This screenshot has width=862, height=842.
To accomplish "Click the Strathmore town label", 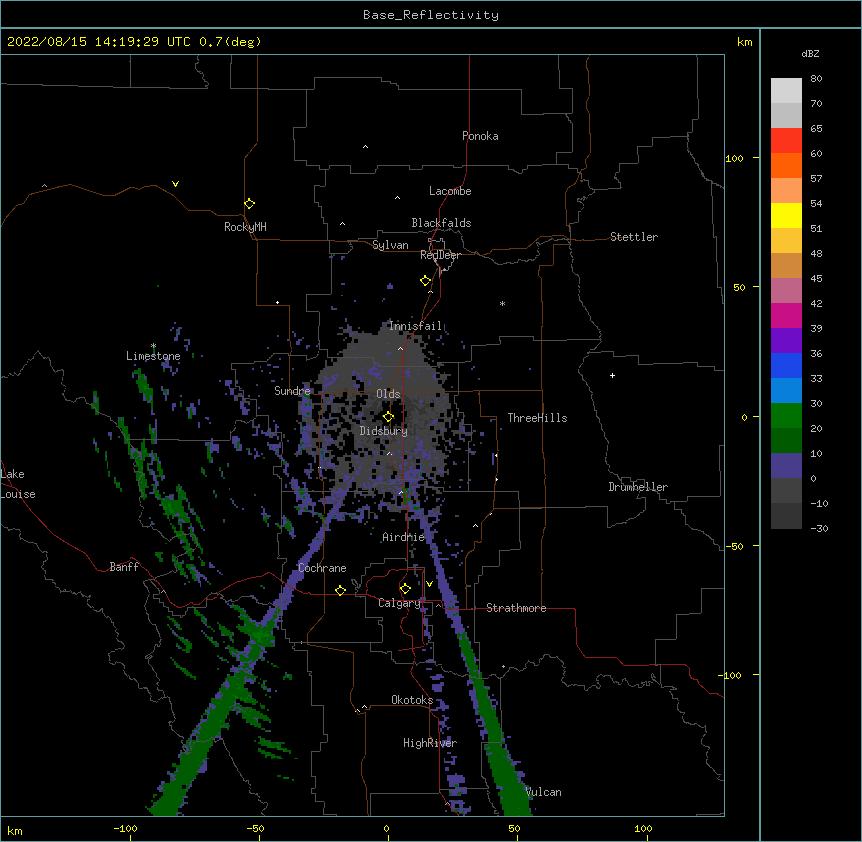I will [x=516, y=608].
